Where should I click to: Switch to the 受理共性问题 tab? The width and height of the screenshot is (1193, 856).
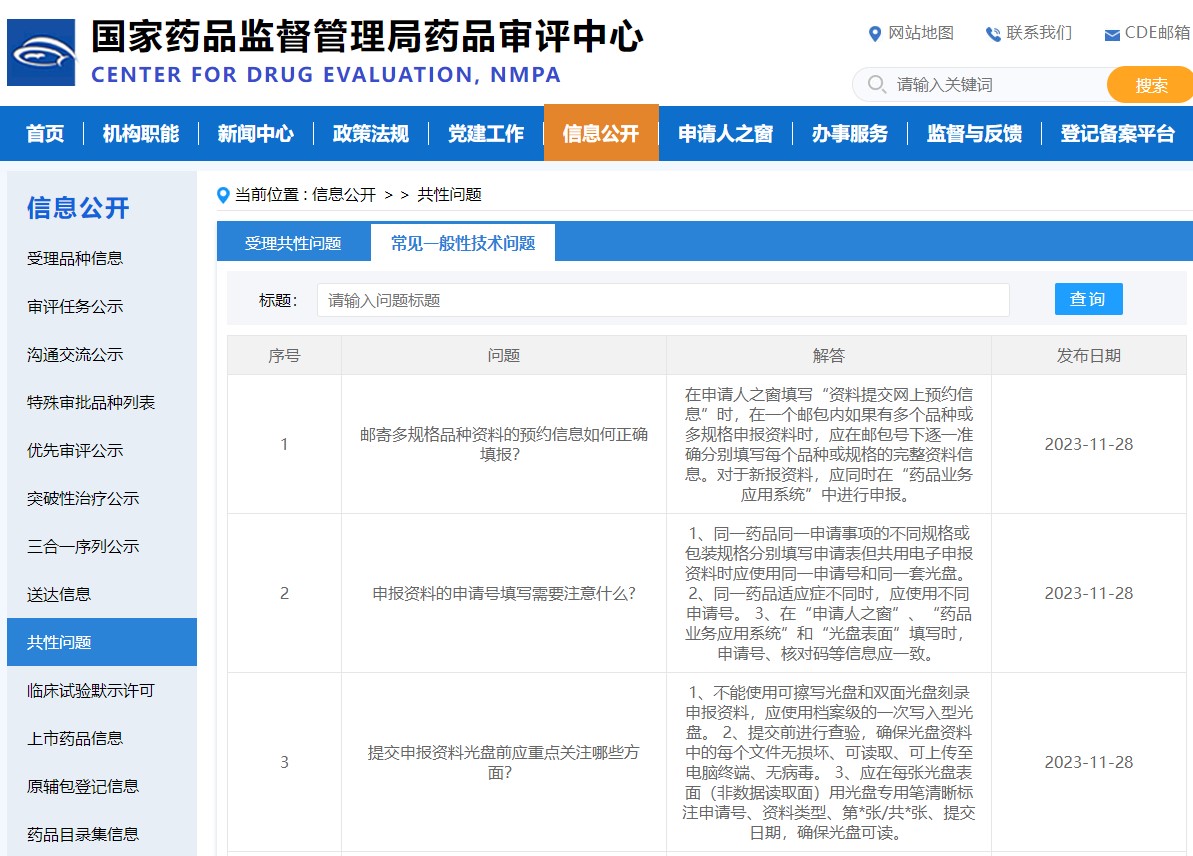pyautogui.click(x=293, y=241)
